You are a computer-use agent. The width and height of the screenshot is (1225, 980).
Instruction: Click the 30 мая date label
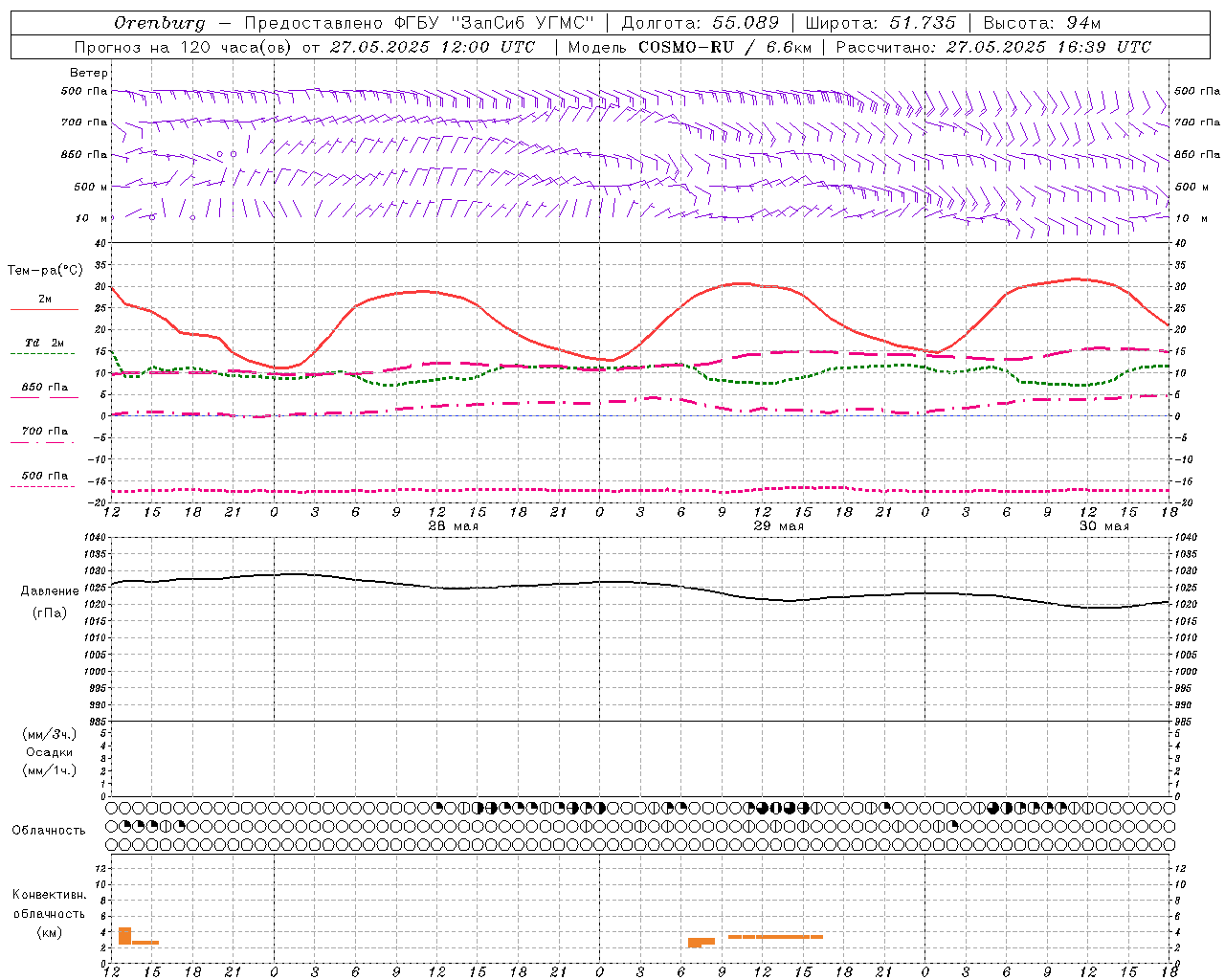pos(1104,526)
